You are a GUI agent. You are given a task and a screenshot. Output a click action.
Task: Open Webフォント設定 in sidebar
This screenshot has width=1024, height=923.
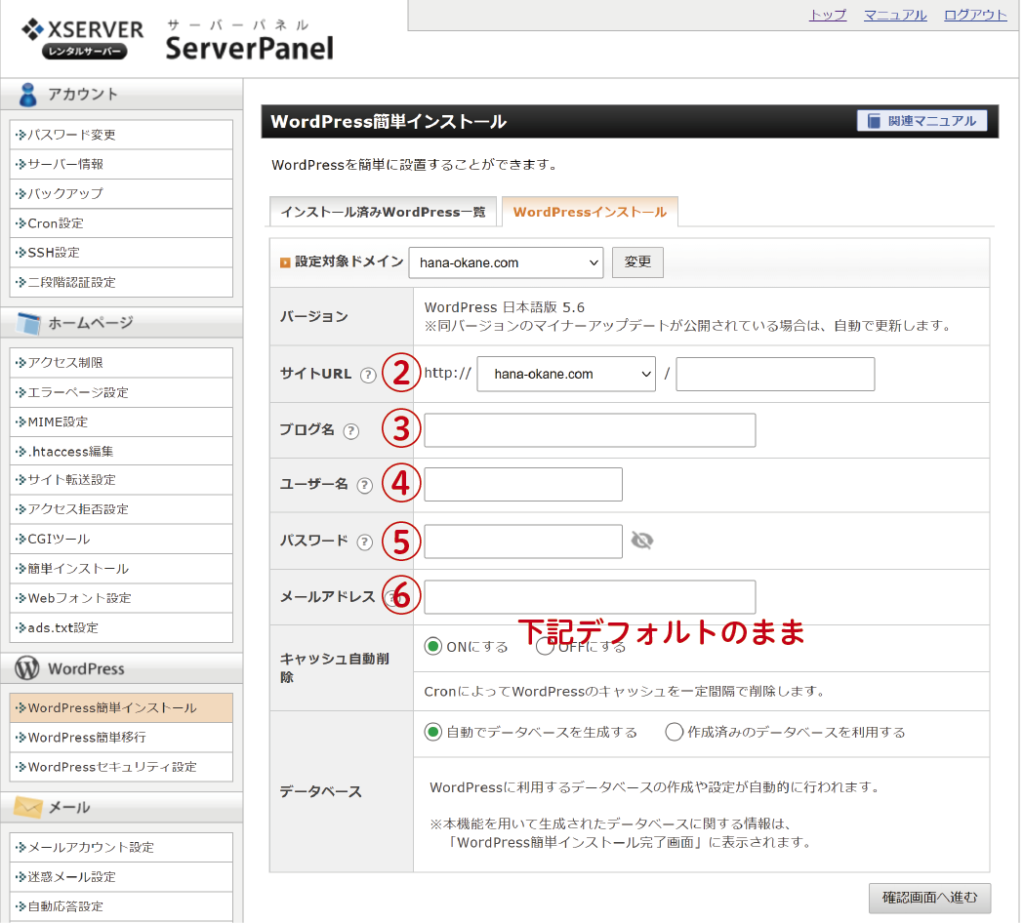tap(121, 598)
